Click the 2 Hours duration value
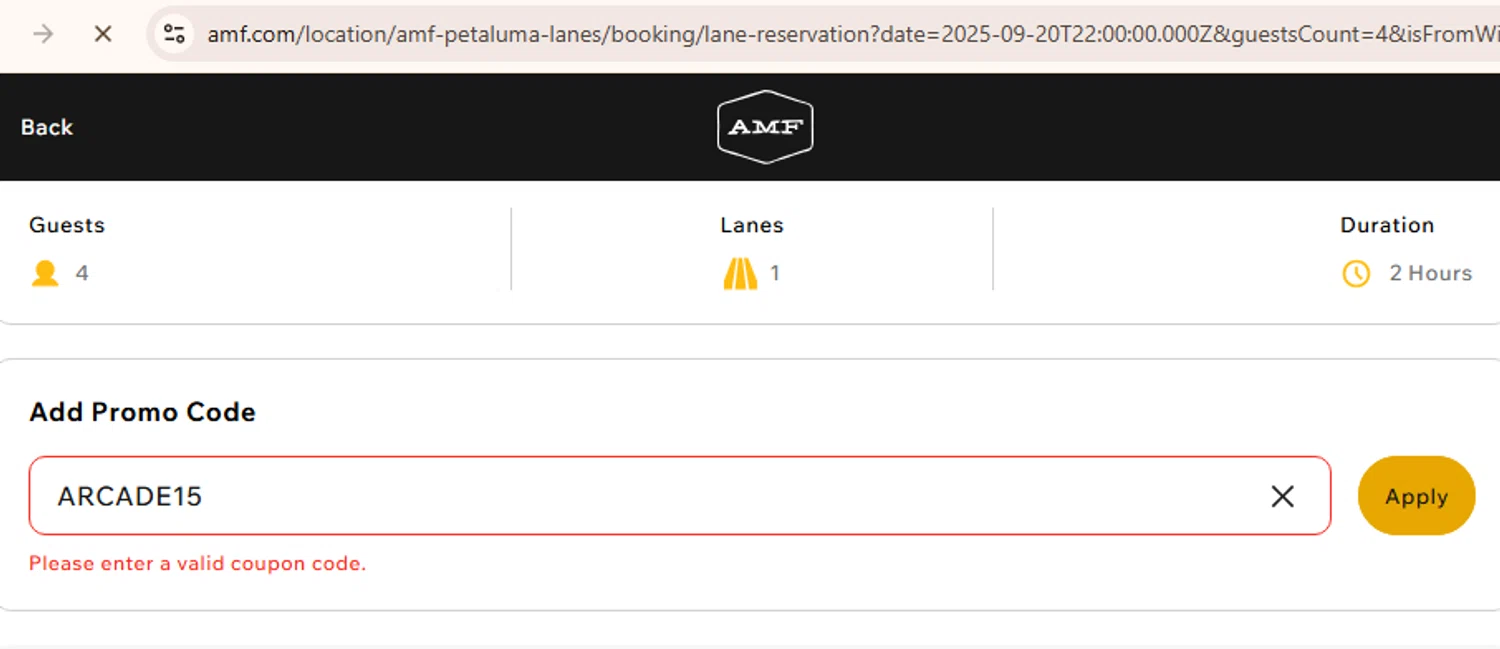Screen dimensions: 1500x649 click(x=1430, y=273)
